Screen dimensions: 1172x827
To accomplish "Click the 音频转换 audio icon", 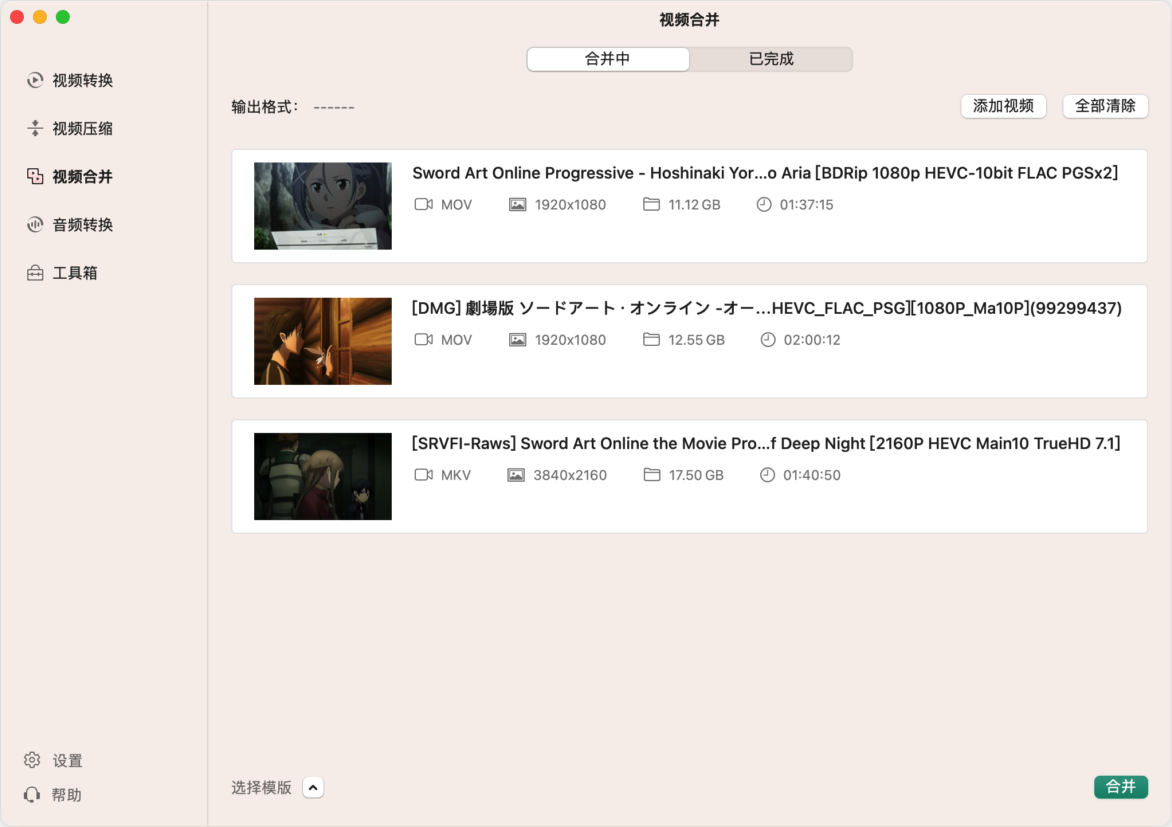I will [35, 224].
